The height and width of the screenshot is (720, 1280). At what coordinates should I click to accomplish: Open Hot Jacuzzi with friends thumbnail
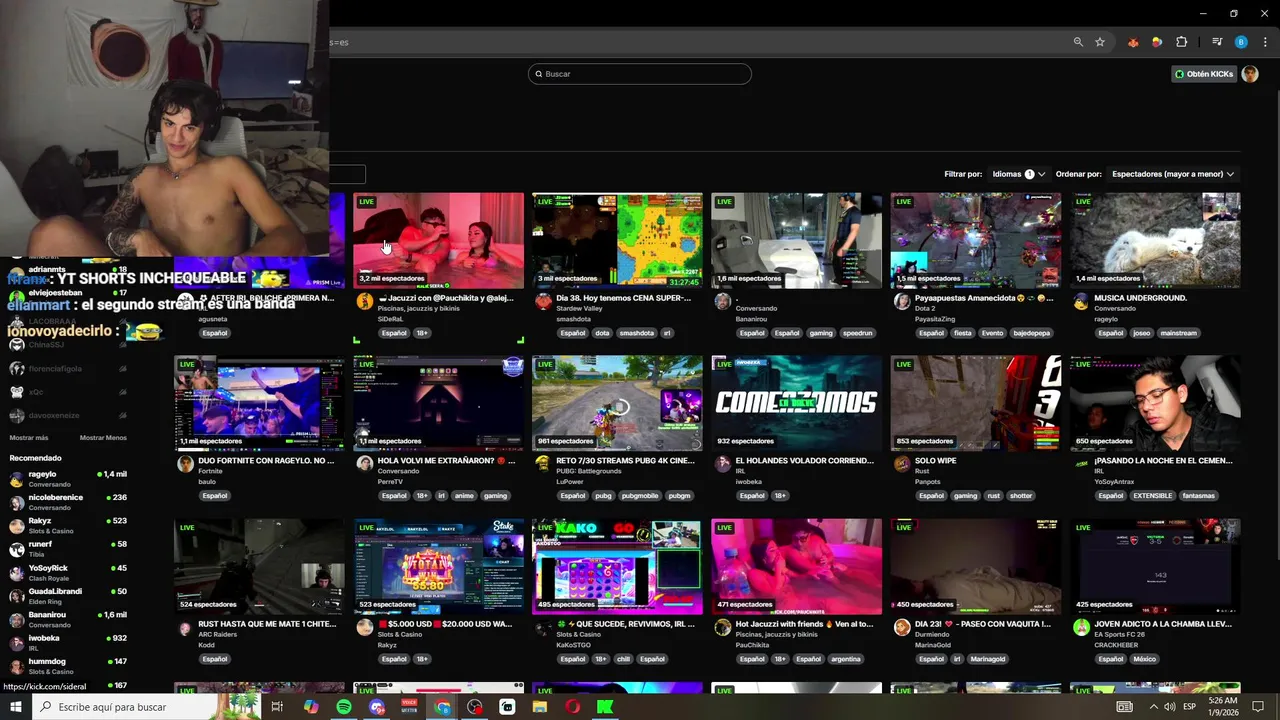tap(797, 566)
